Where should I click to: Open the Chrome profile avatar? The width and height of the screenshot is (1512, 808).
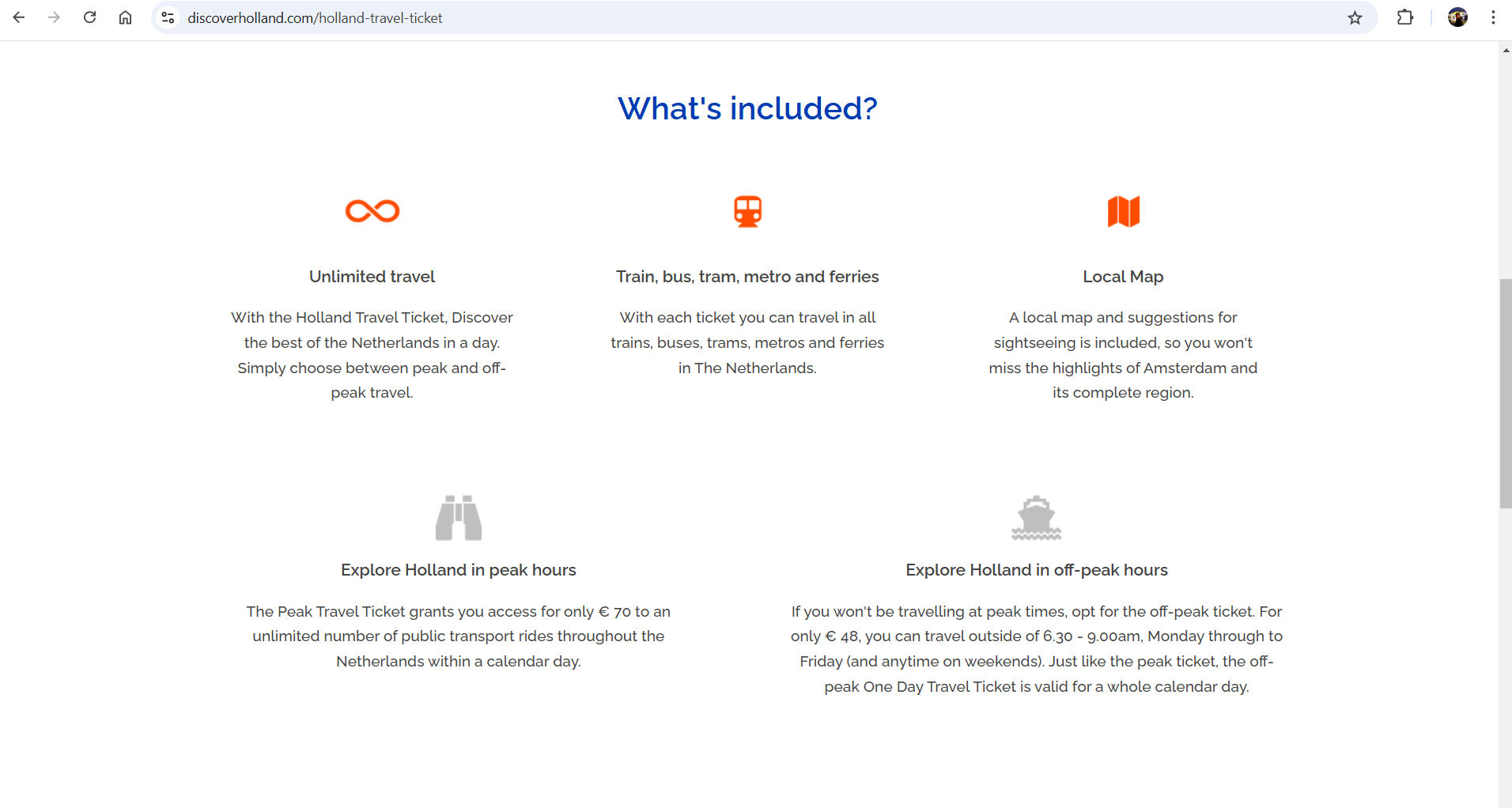coord(1457,17)
